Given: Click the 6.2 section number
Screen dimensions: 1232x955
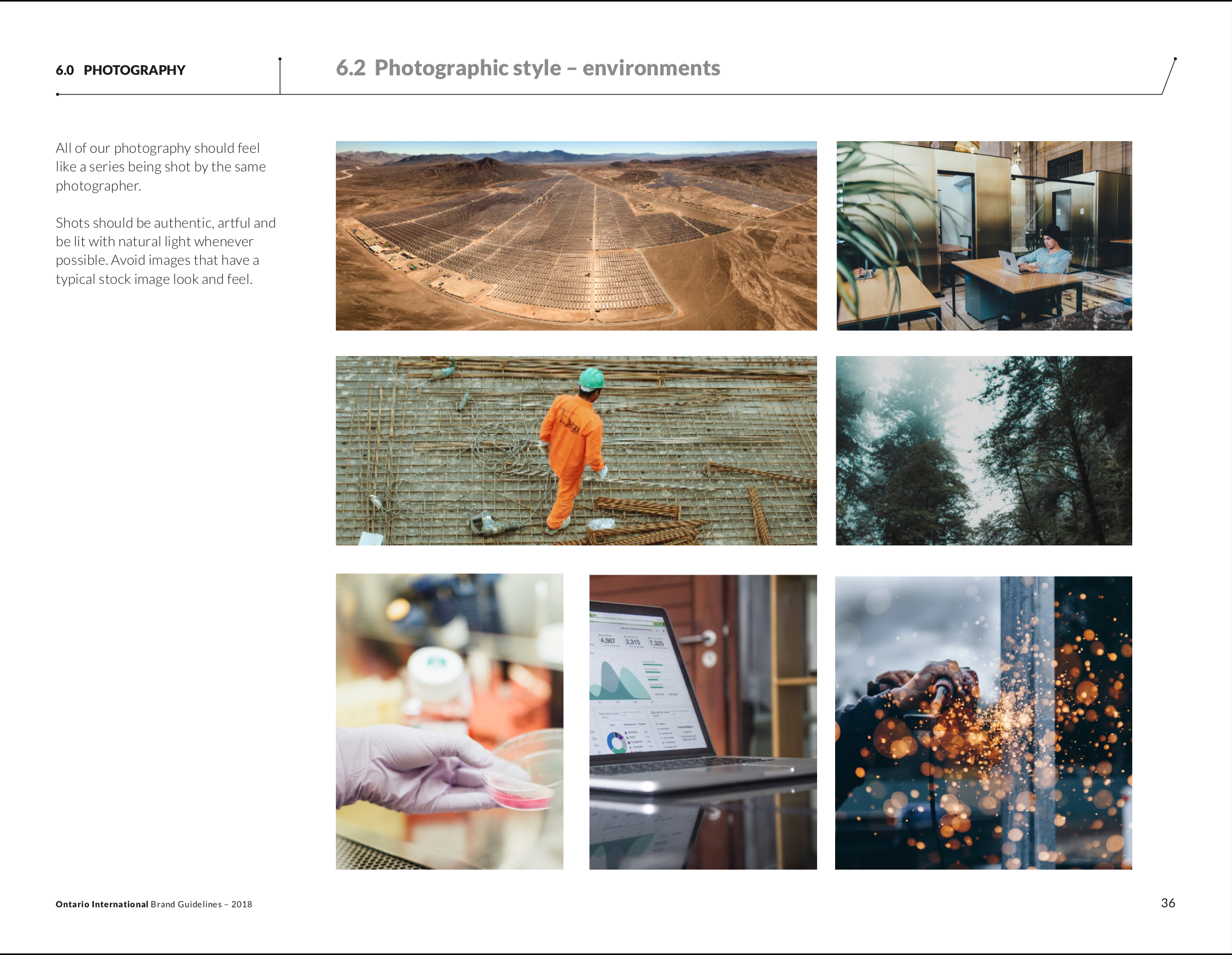Looking at the screenshot, I should [x=350, y=68].
